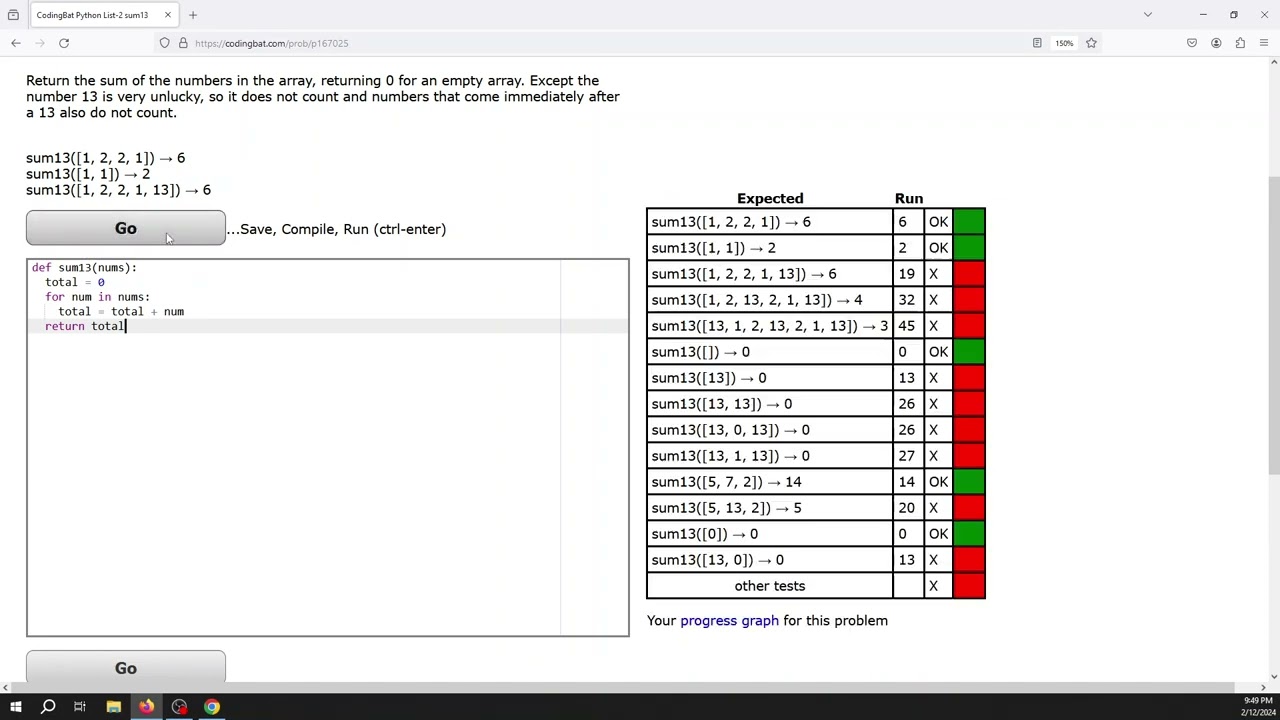Expand the list all tabs dropdown
Viewport: 1280px width, 720px height.
[1148, 15]
